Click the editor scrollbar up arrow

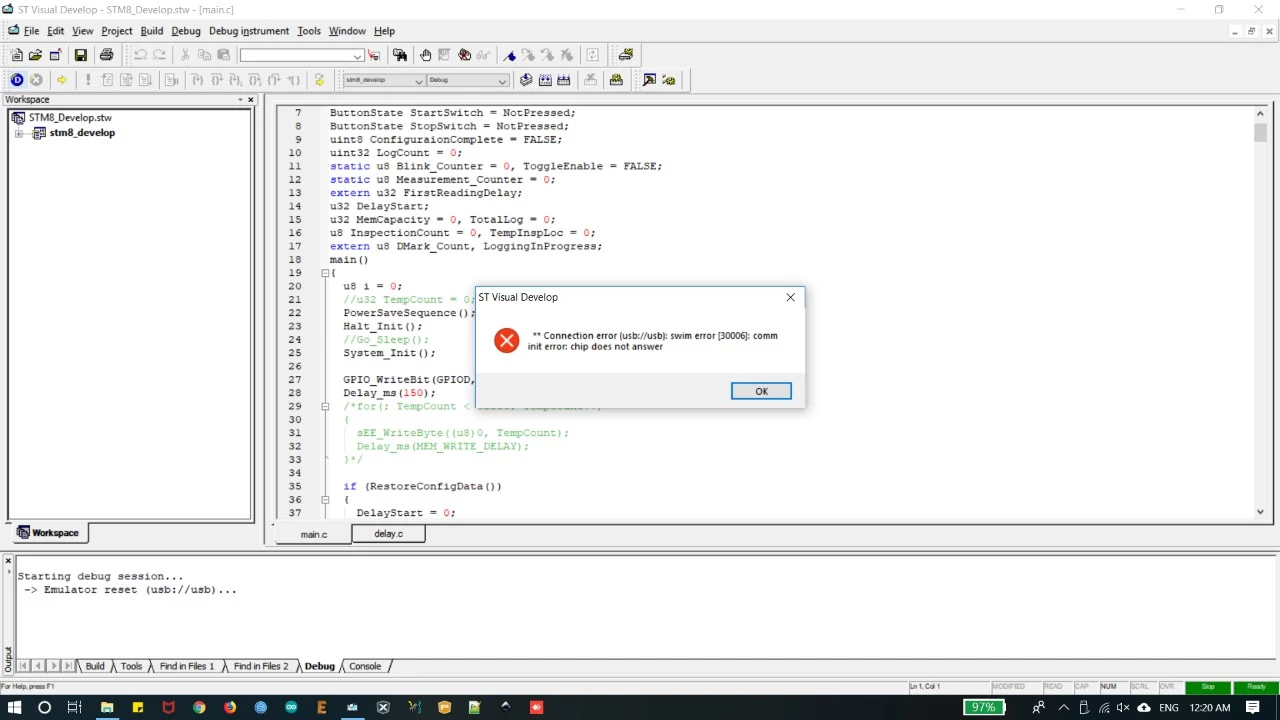coord(1260,113)
